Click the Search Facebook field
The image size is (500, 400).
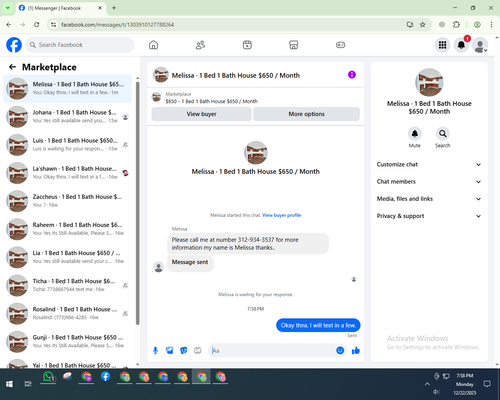tap(80, 45)
